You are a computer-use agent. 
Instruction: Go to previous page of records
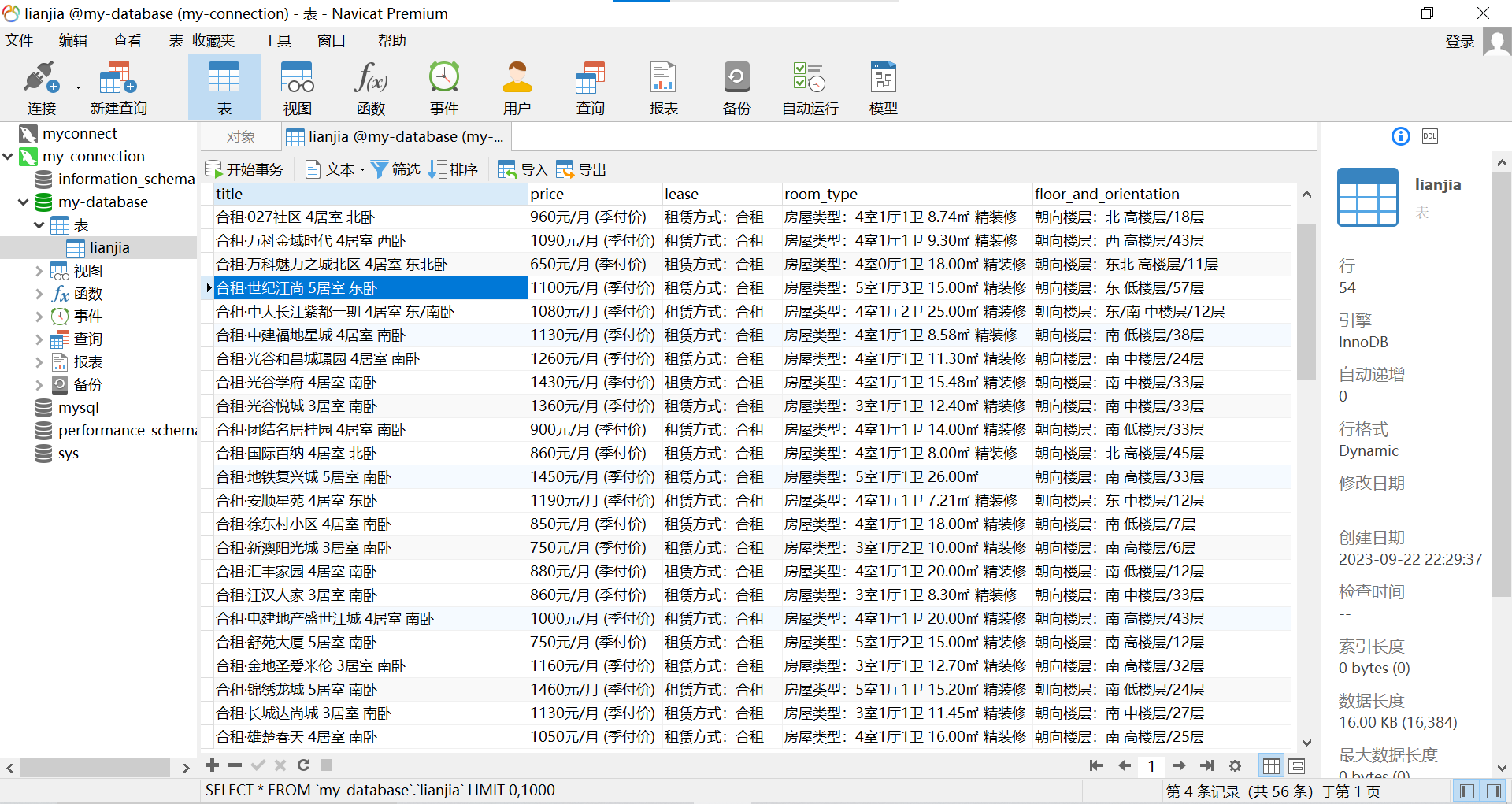(1125, 765)
